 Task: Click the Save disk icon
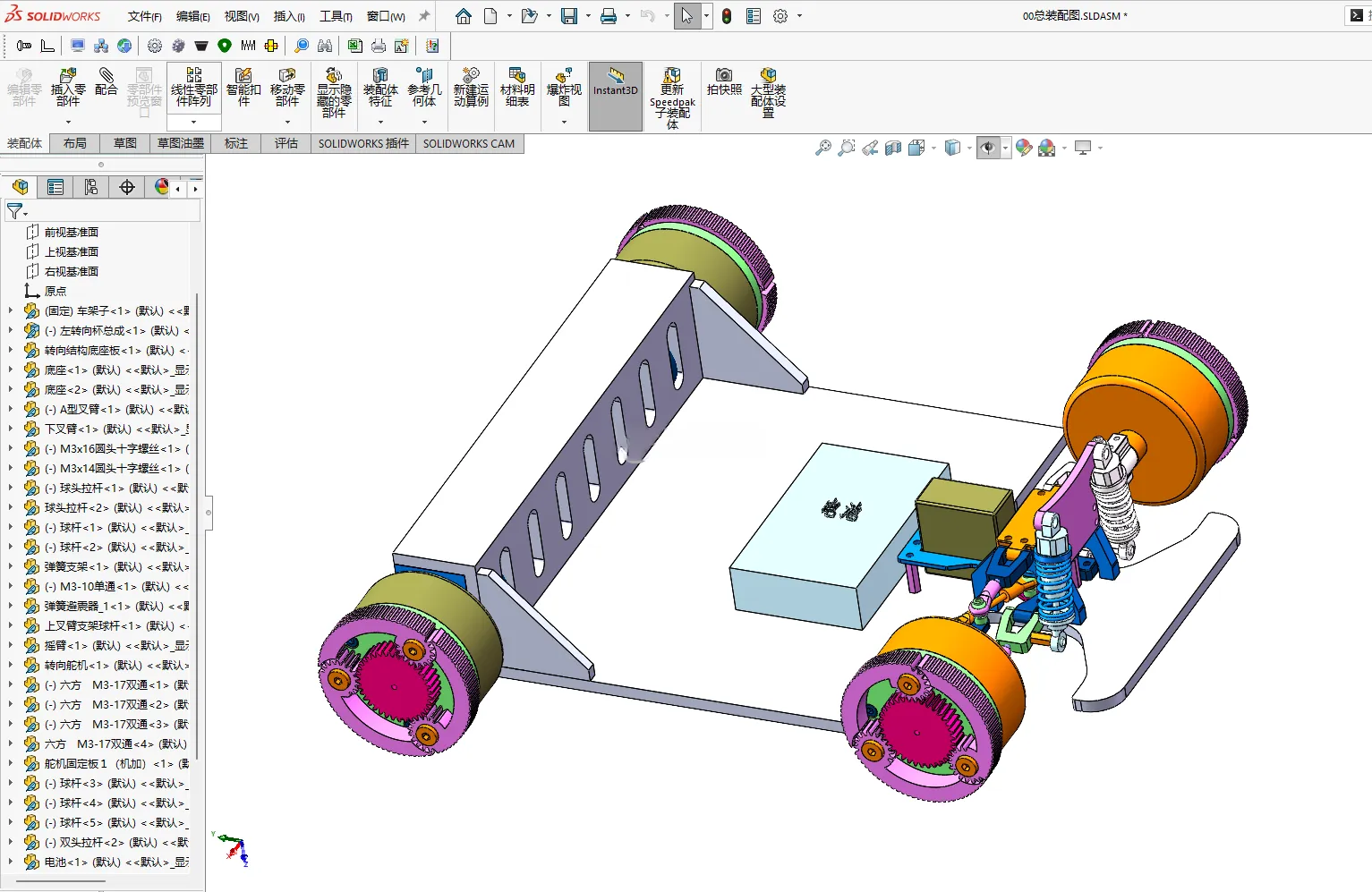(569, 16)
